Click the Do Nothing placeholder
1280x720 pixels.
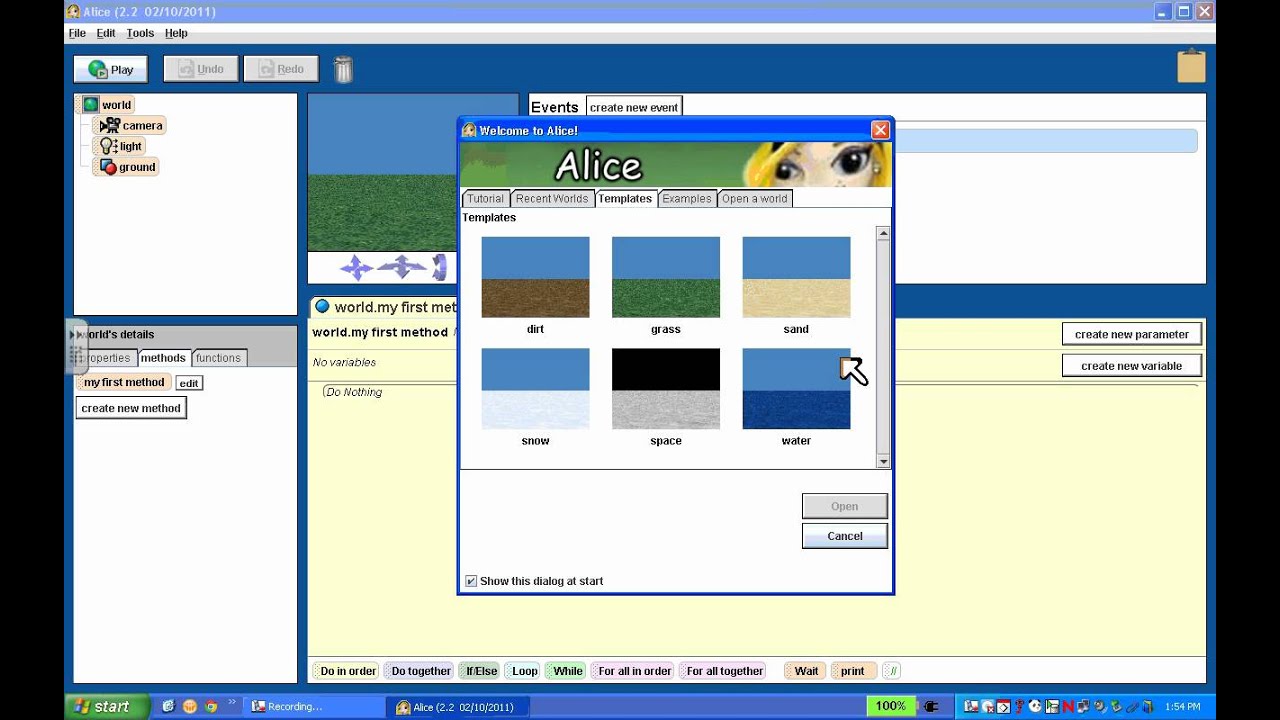(x=354, y=392)
